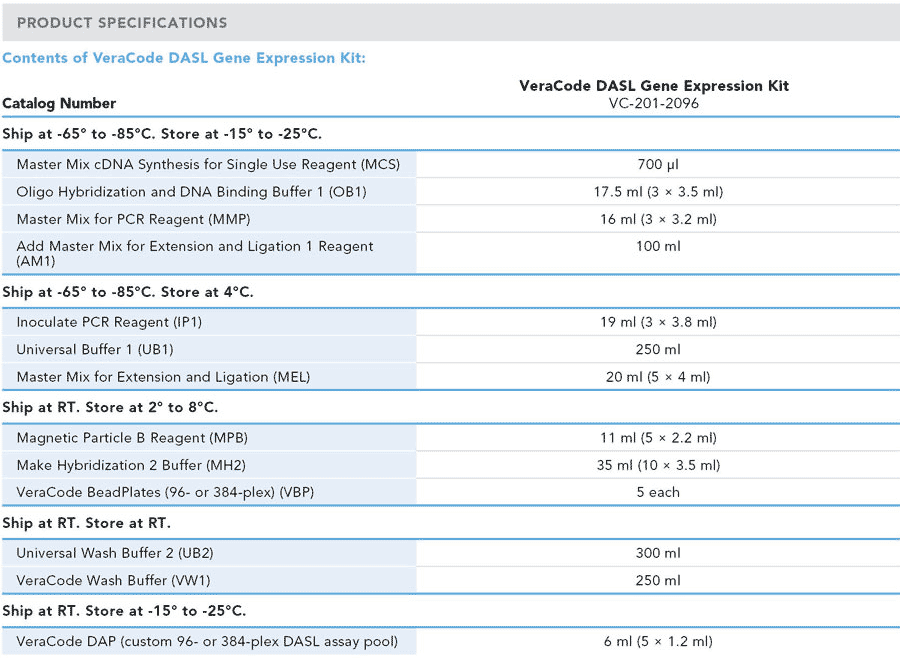Select the '6 ml (5 × 1.2 ml)' value
This screenshot has width=900, height=672.
click(x=658, y=642)
